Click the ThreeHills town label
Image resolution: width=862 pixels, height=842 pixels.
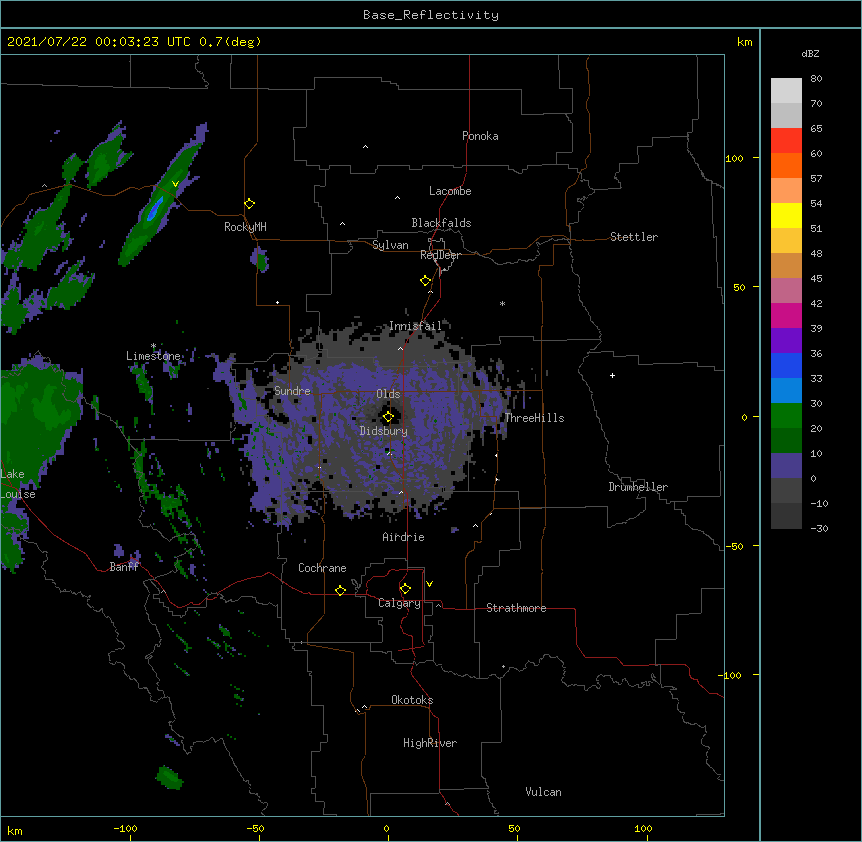tap(534, 418)
